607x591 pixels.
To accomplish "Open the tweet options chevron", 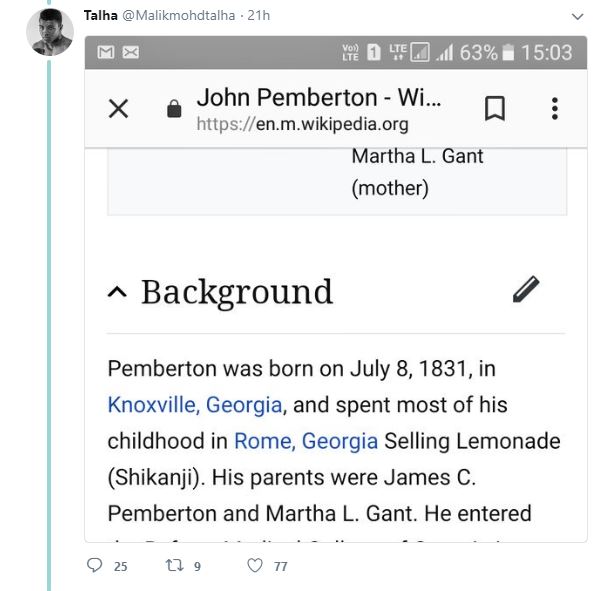I will [x=577, y=17].
